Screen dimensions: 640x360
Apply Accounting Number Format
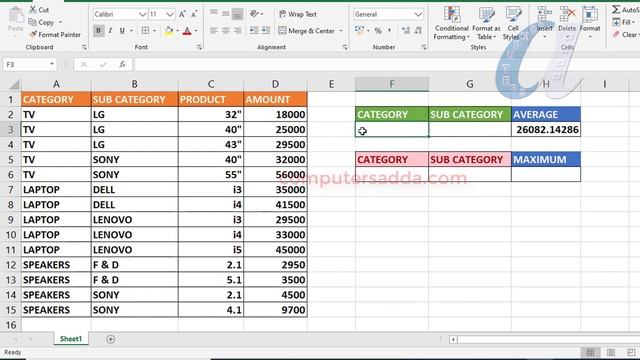pos(360,31)
